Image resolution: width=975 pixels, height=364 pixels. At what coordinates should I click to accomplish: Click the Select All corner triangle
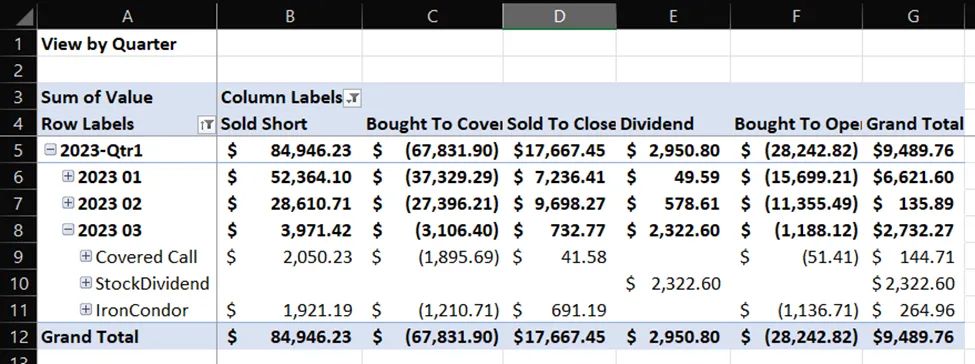24,16
